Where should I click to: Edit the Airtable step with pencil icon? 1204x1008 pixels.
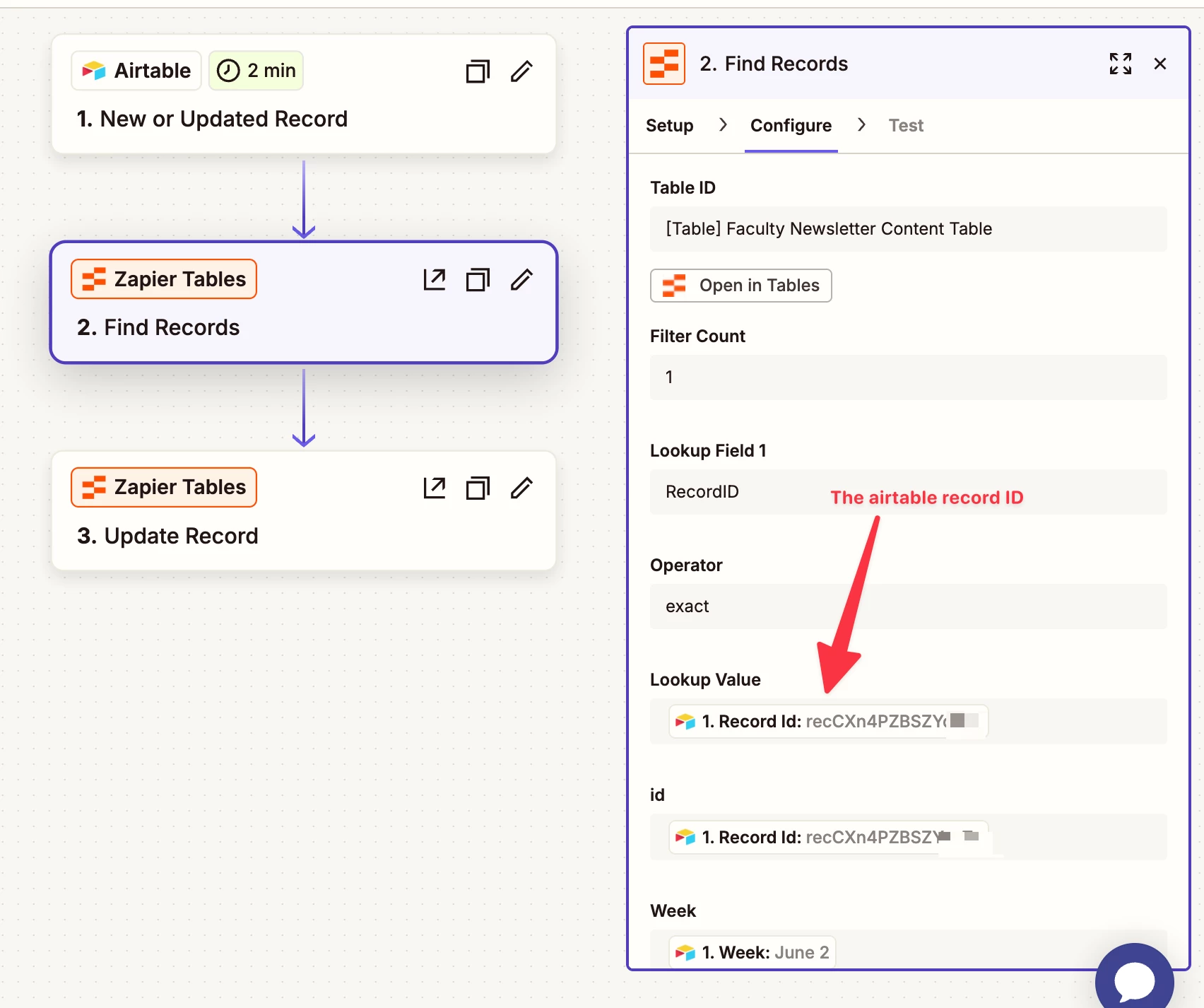point(521,71)
